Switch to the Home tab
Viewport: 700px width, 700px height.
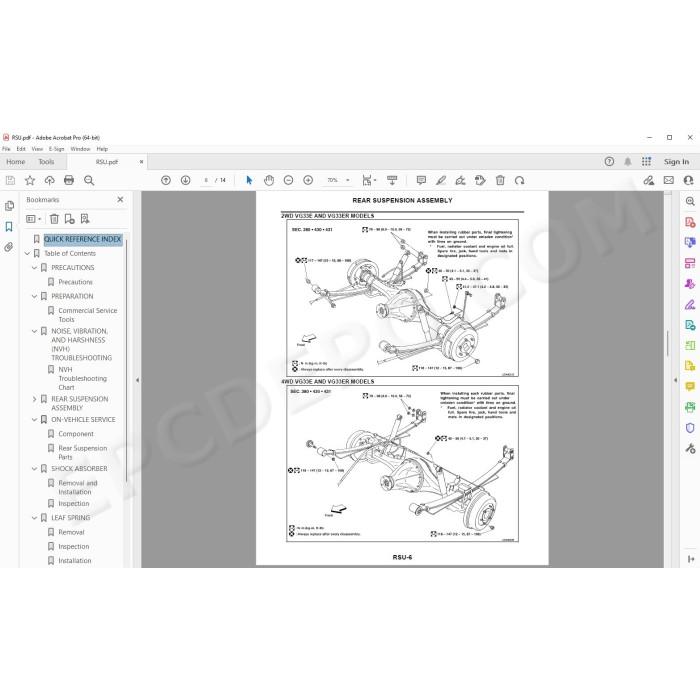click(16, 162)
